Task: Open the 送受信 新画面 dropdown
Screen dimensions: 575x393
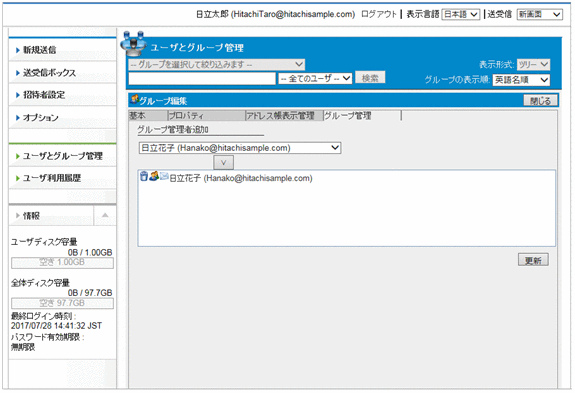Action: click(x=540, y=14)
